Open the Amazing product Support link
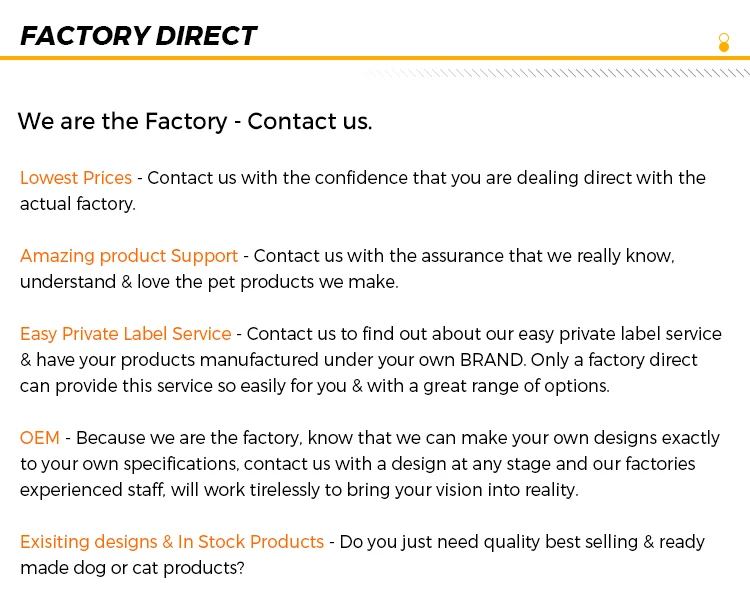 pyautogui.click(x=129, y=256)
